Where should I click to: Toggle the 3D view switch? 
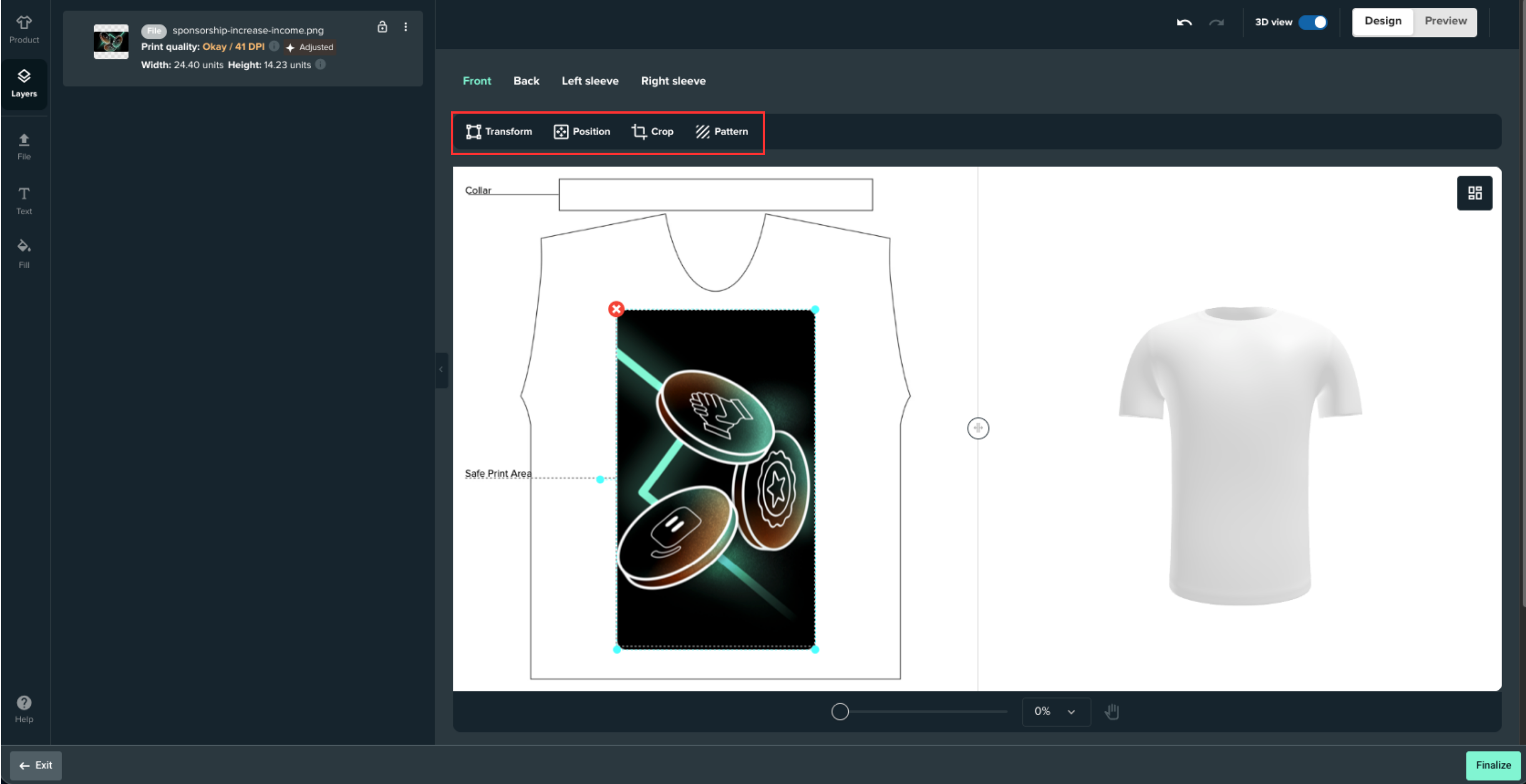pyautogui.click(x=1313, y=22)
